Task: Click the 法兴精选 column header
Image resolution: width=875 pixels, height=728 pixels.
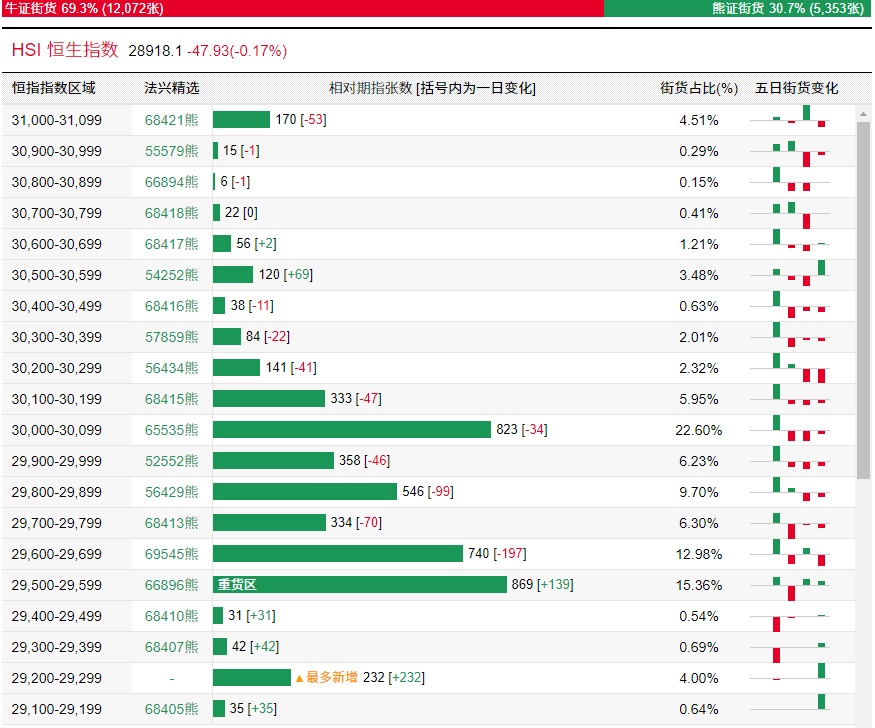Action: coord(171,88)
